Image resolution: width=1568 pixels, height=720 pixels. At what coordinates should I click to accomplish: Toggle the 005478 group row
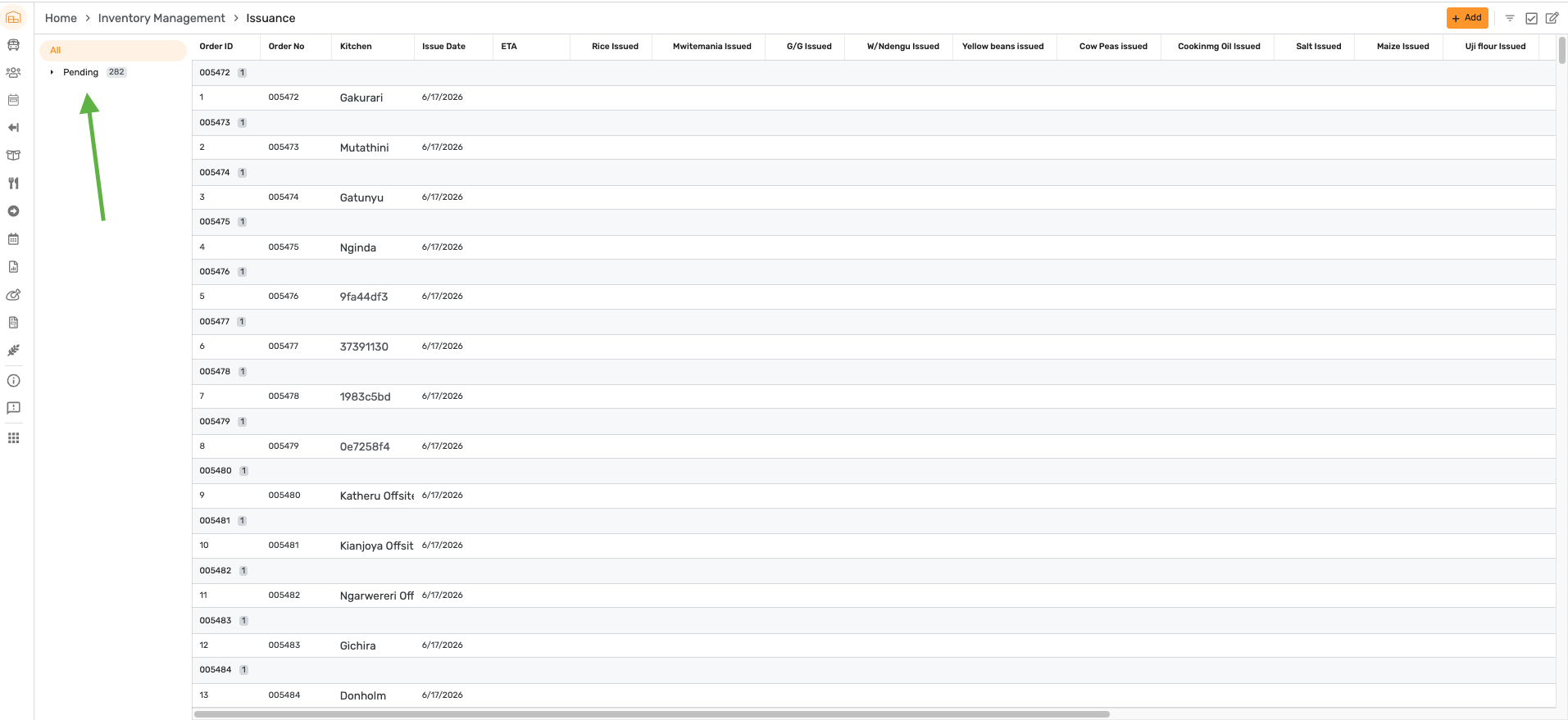(874, 372)
